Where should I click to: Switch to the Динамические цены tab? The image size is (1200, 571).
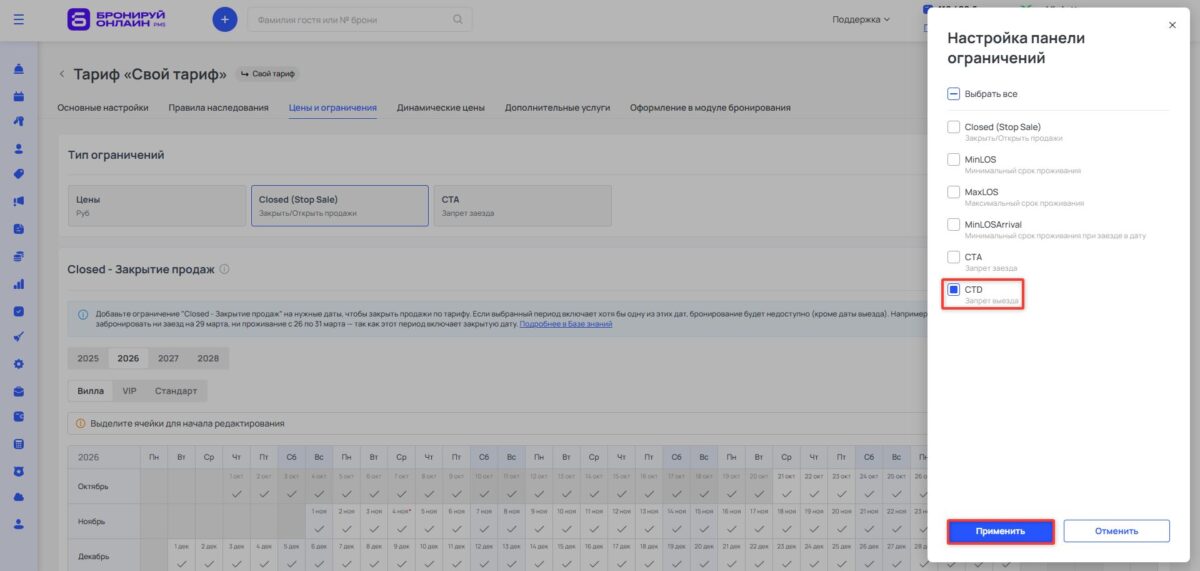click(441, 107)
